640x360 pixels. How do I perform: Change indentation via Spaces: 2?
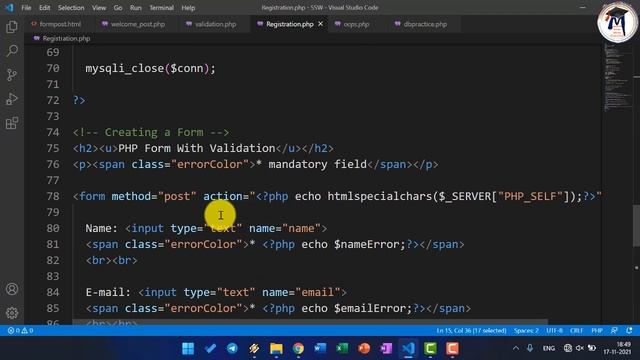coord(526,331)
